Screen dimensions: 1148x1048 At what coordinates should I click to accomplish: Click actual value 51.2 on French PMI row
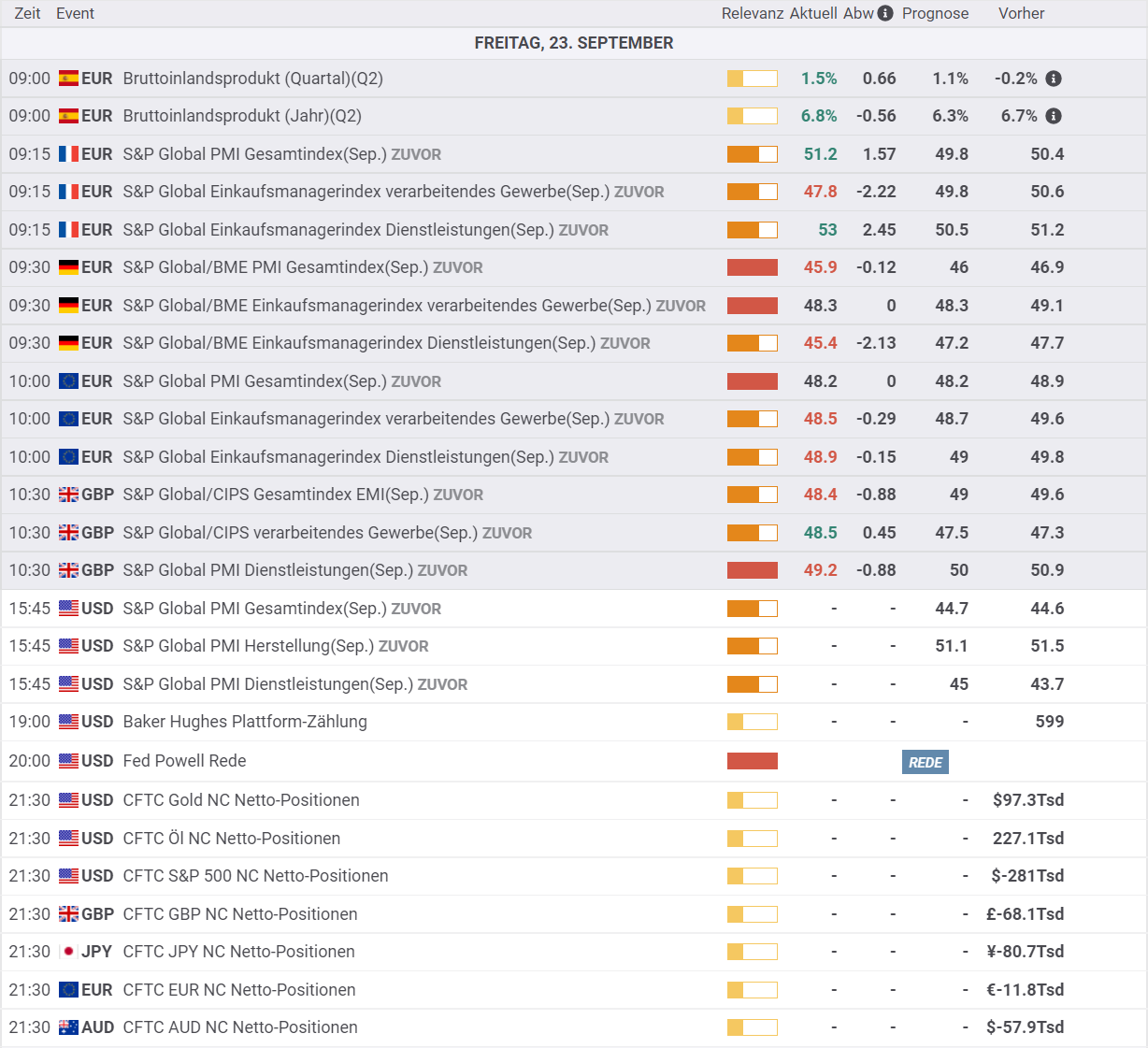[x=821, y=154]
